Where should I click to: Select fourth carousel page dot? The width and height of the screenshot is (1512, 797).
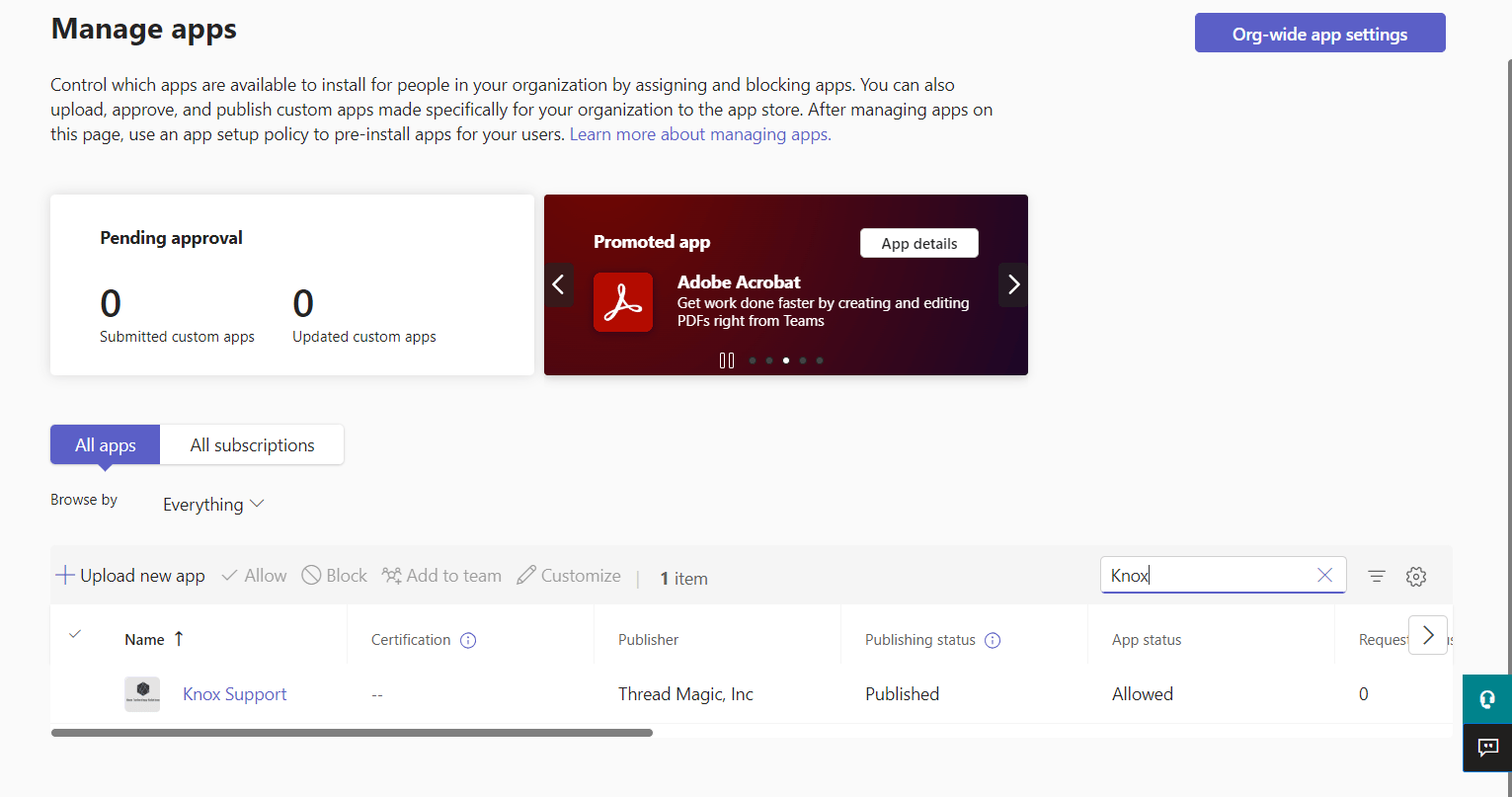(x=803, y=360)
